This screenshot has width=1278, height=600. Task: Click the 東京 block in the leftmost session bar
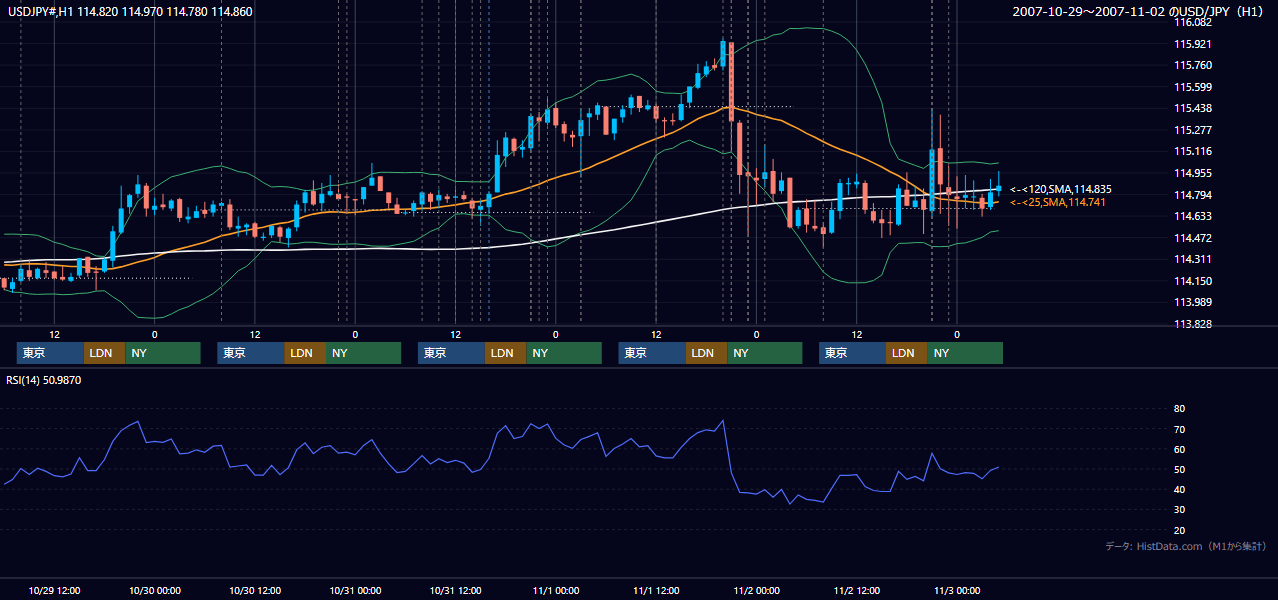(50, 353)
